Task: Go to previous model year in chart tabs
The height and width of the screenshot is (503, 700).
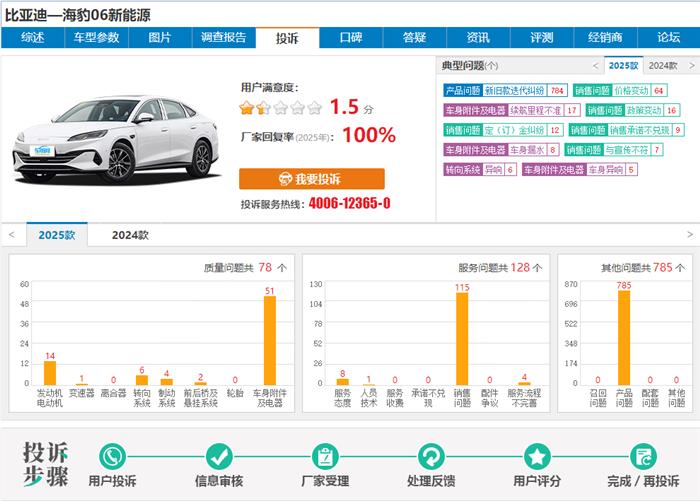Action: click(12, 235)
